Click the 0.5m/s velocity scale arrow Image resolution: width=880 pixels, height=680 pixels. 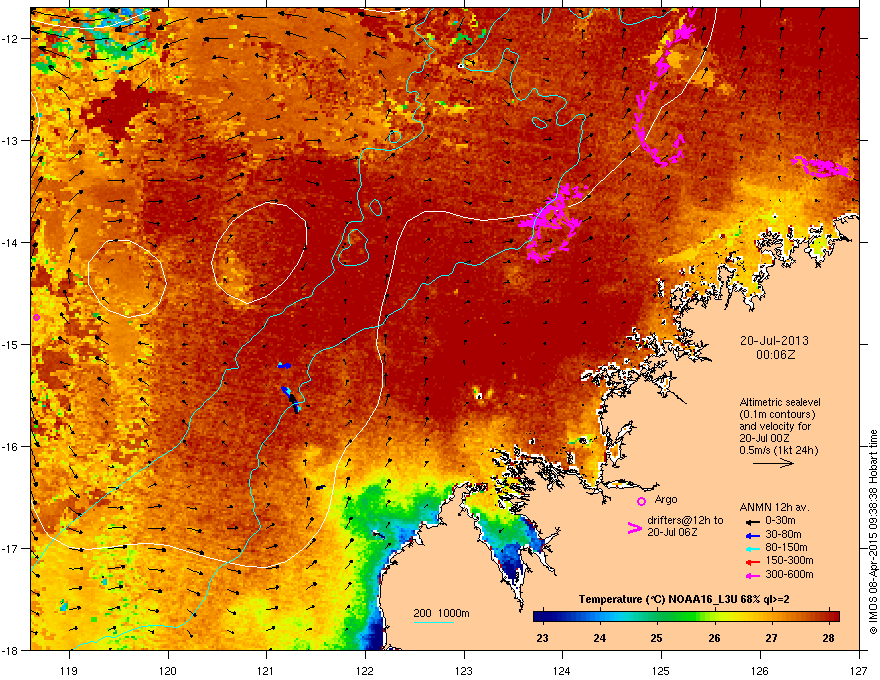click(x=773, y=463)
